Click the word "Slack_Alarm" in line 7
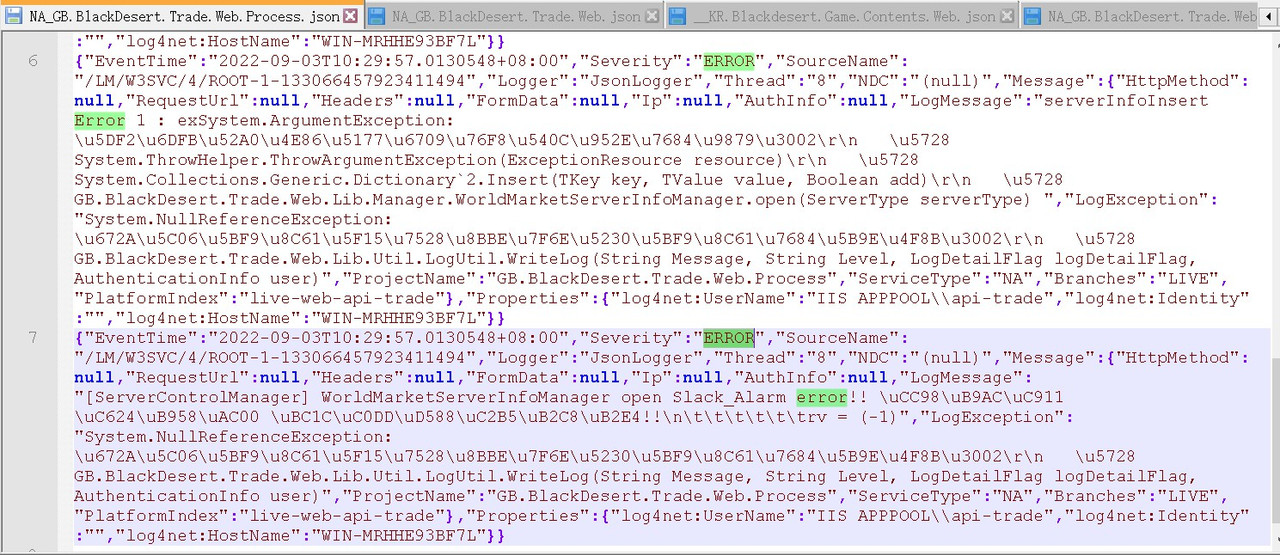1280x555 pixels. click(x=731, y=397)
